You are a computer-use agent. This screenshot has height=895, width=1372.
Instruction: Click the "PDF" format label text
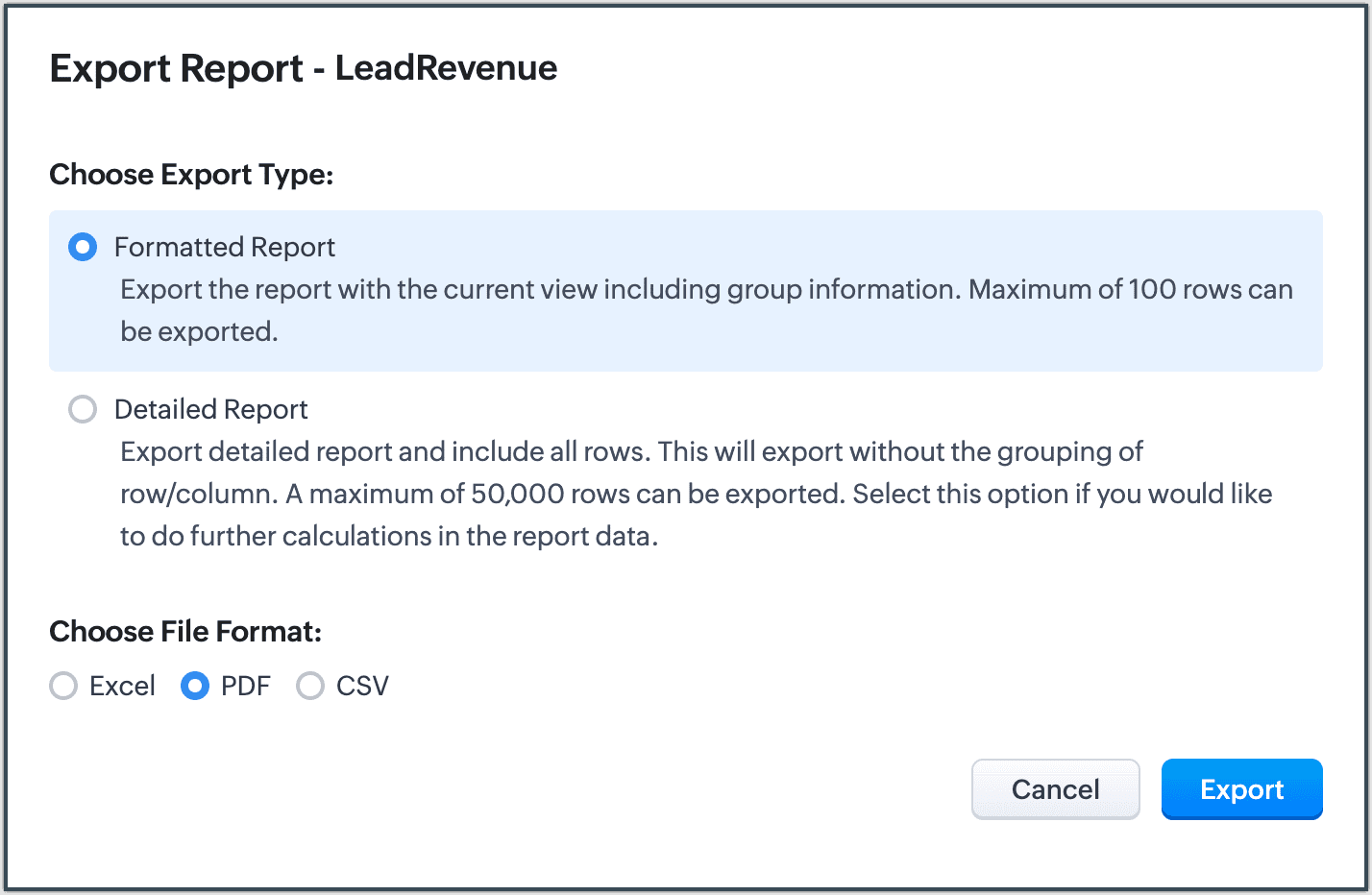(x=246, y=686)
